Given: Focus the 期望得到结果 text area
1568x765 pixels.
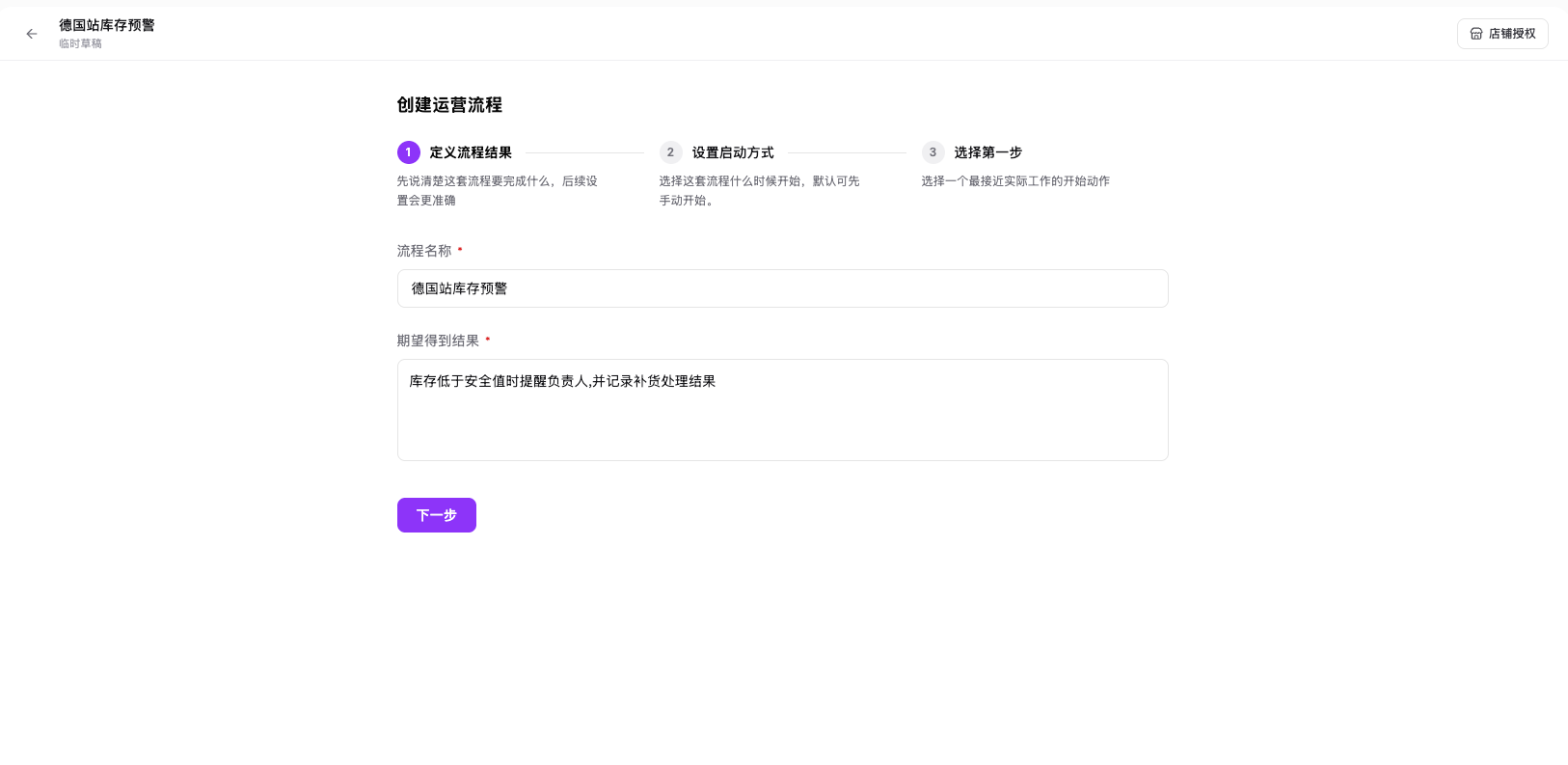Looking at the screenshot, I should point(783,410).
